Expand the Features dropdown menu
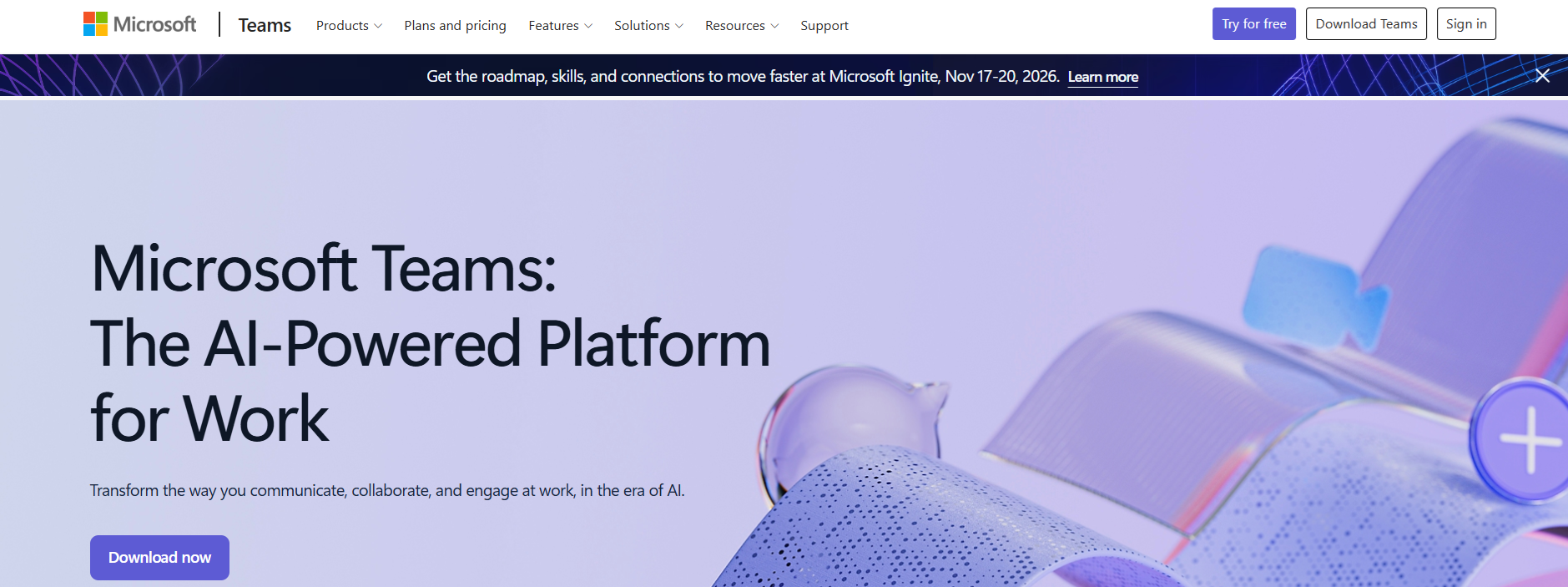 coord(560,26)
